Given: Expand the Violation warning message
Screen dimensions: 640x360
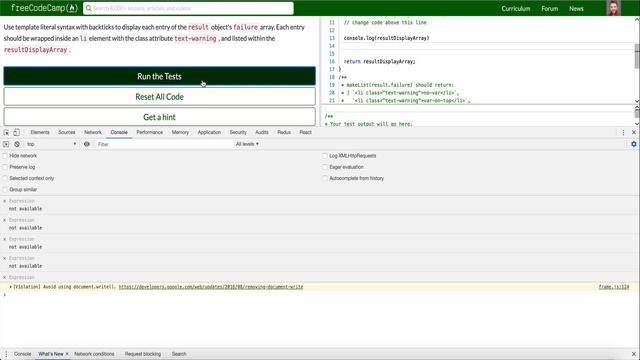Looking at the screenshot, I should [10, 287].
